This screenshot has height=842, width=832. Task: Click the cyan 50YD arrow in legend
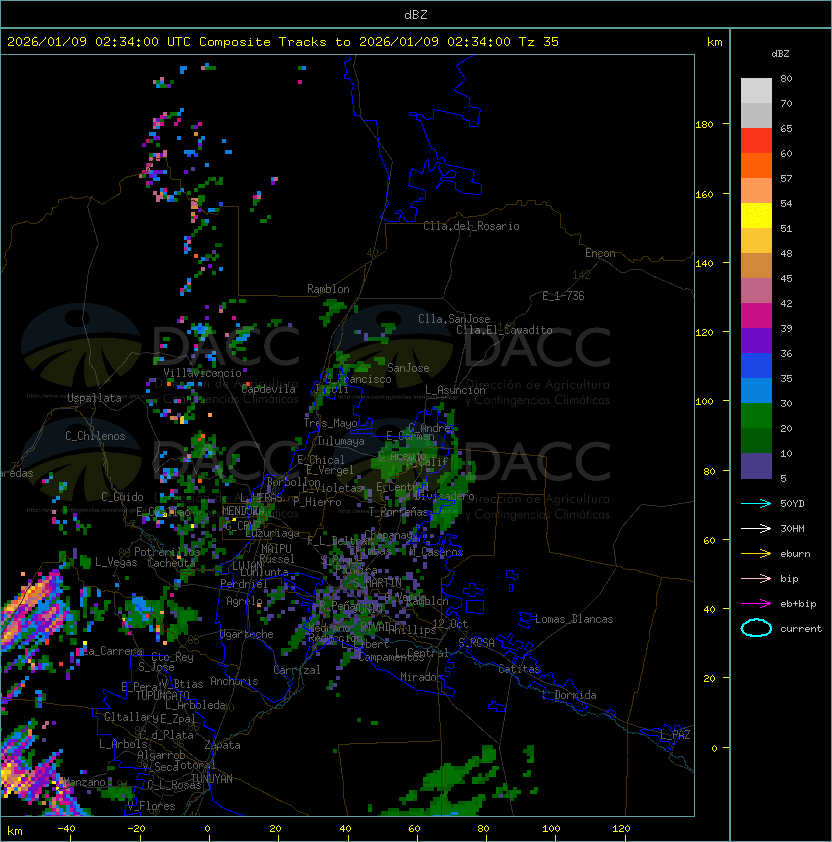756,504
